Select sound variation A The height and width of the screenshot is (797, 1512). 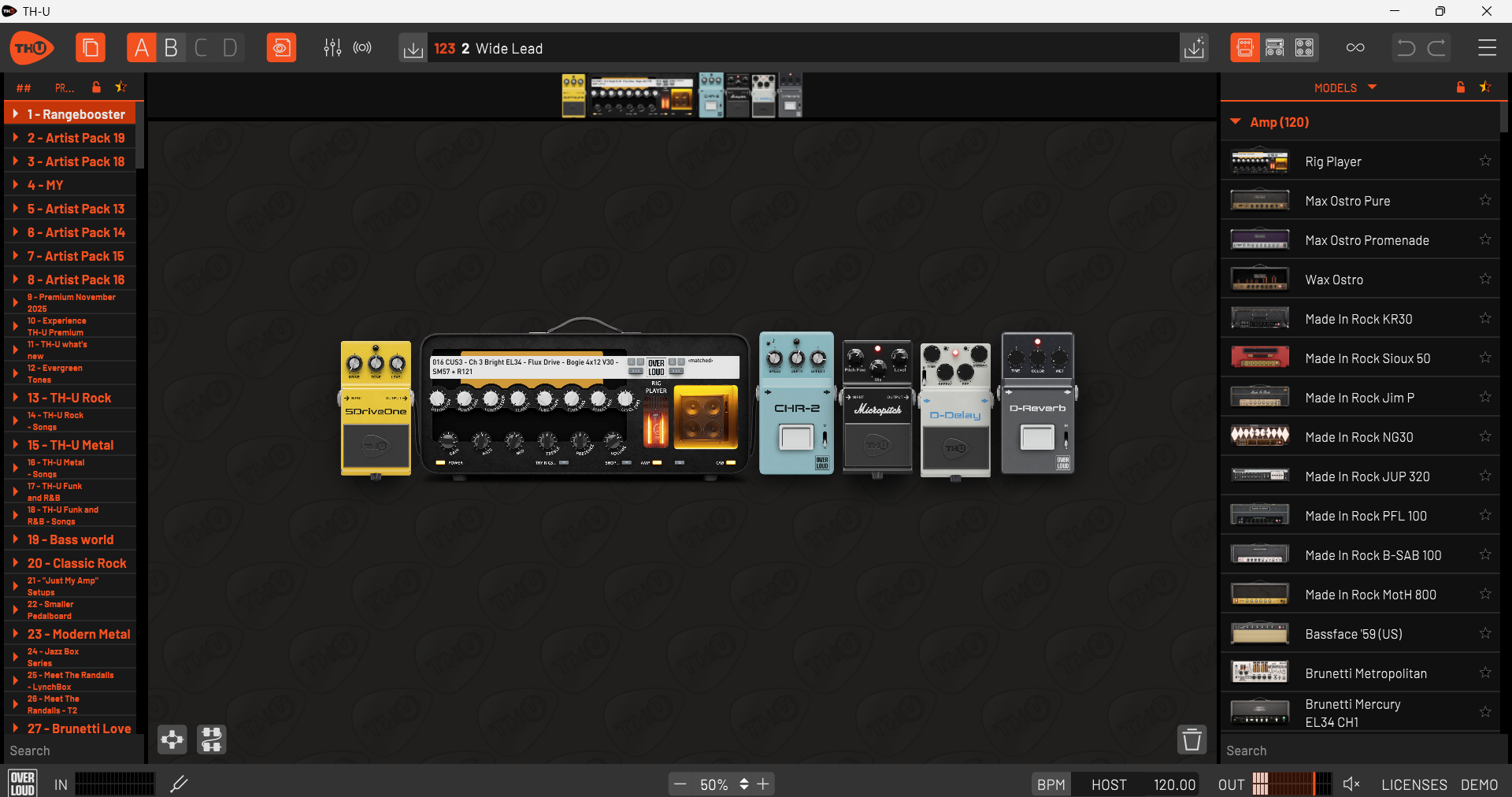[x=142, y=48]
